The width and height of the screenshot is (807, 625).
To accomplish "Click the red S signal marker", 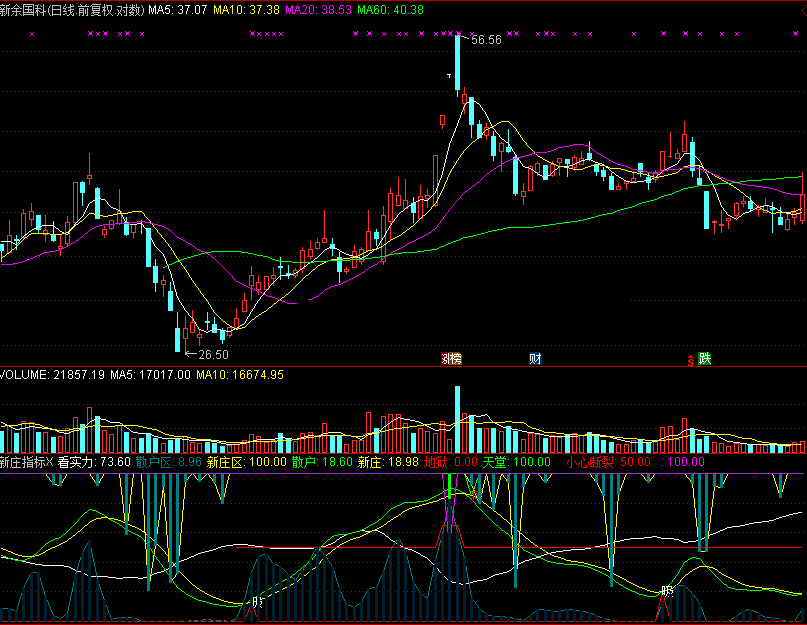I will pos(691,360).
